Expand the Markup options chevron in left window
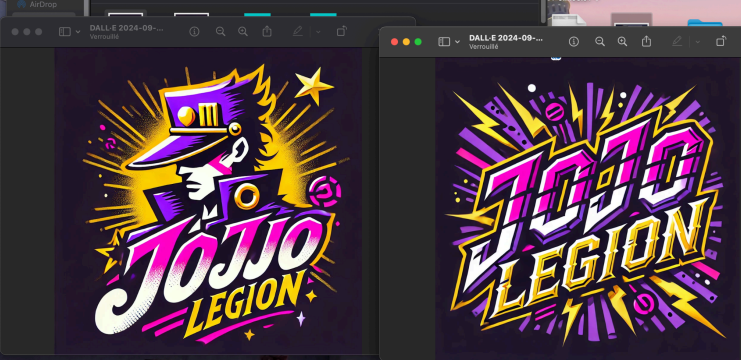741x360 pixels. coord(318,32)
